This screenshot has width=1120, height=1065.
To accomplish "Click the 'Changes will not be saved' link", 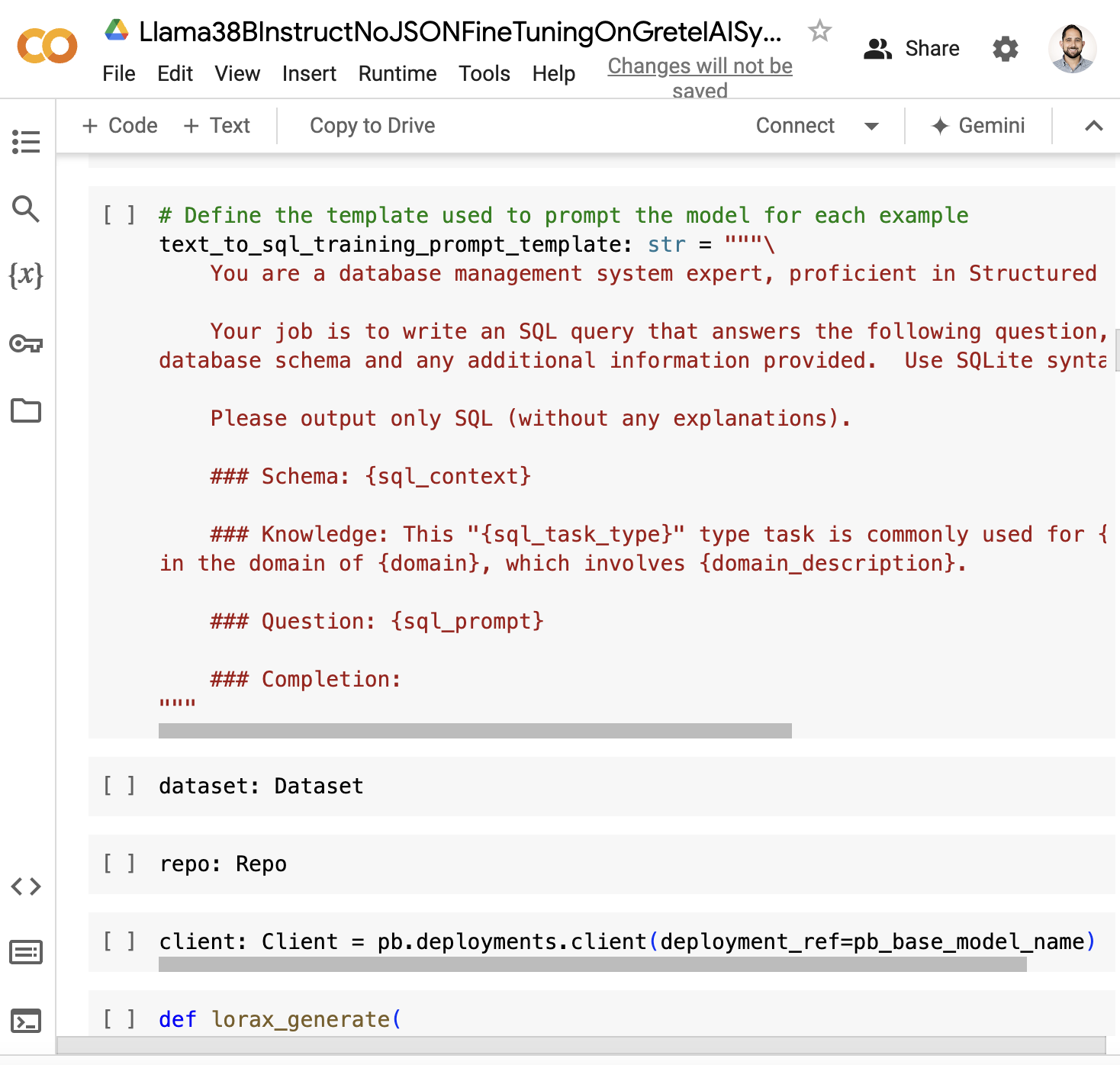I will coord(700,66).
